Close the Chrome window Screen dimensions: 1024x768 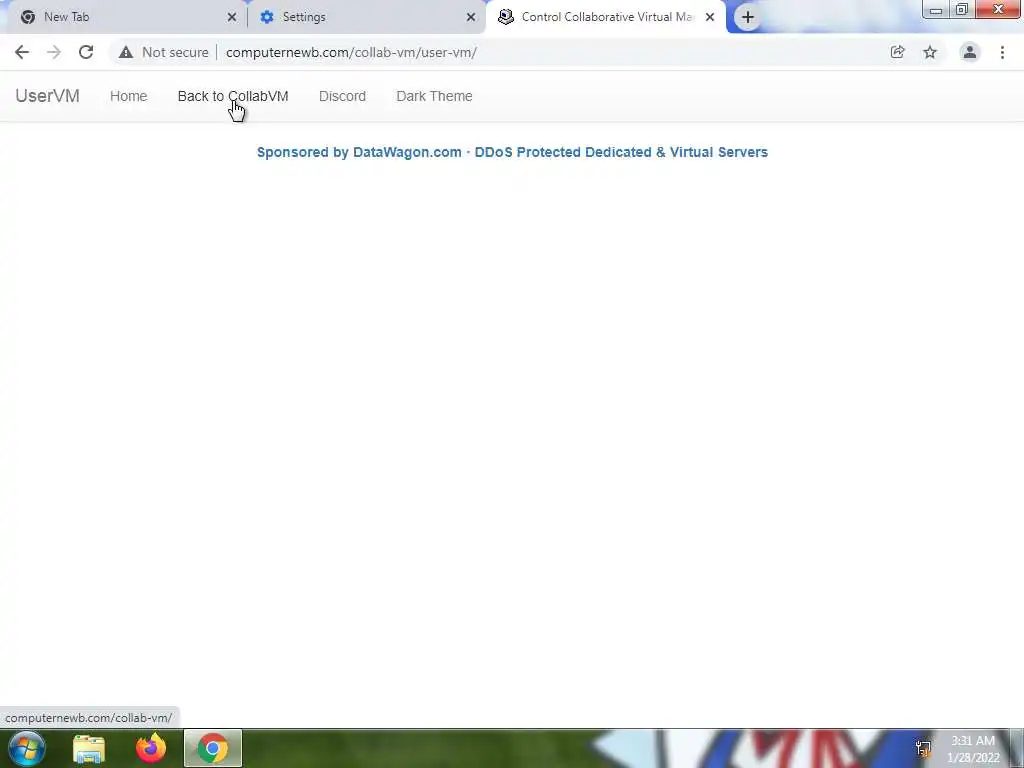click(998, 10)
